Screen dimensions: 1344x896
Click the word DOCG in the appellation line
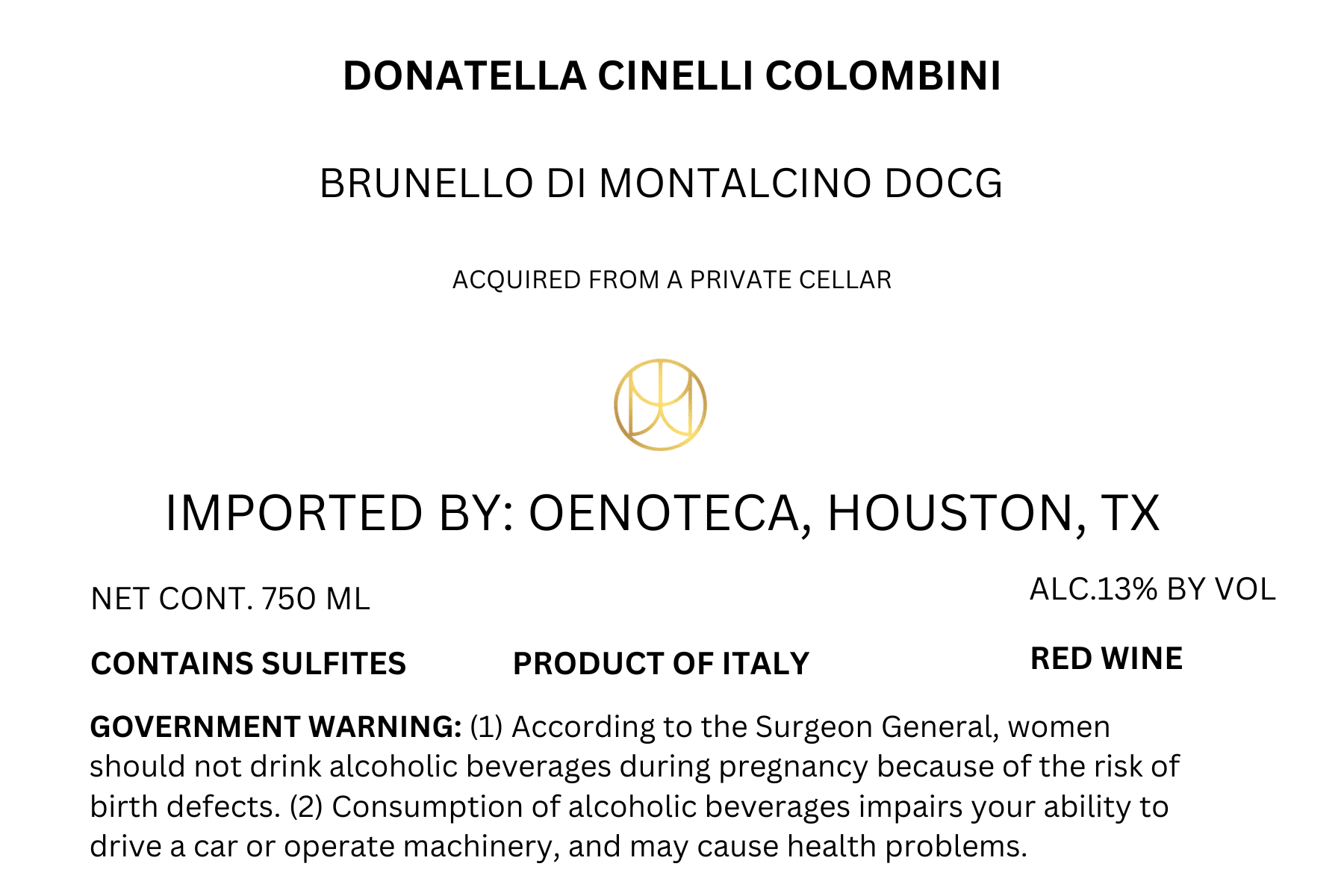(943, 184)
